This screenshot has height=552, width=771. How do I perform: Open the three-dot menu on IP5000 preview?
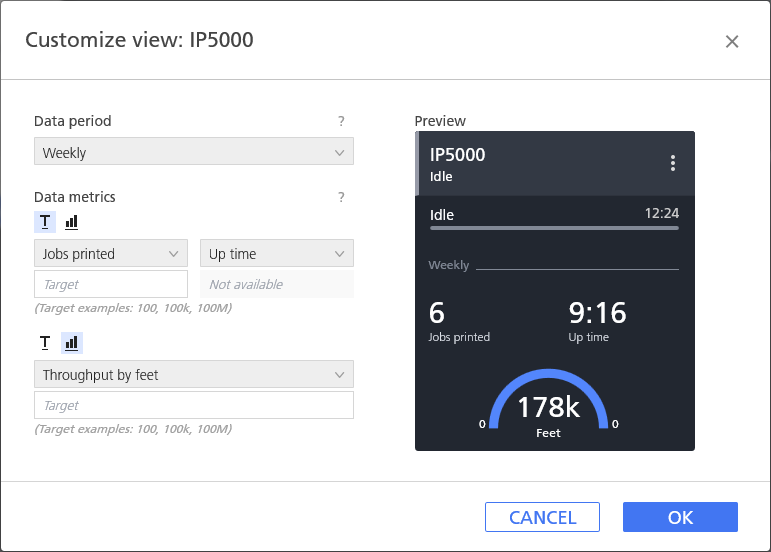[x=673, y=163]
